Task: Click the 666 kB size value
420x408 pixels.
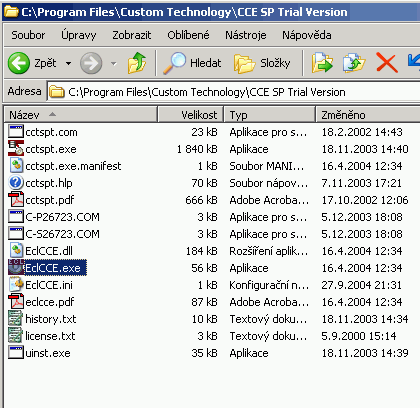Action: point(201,200)
